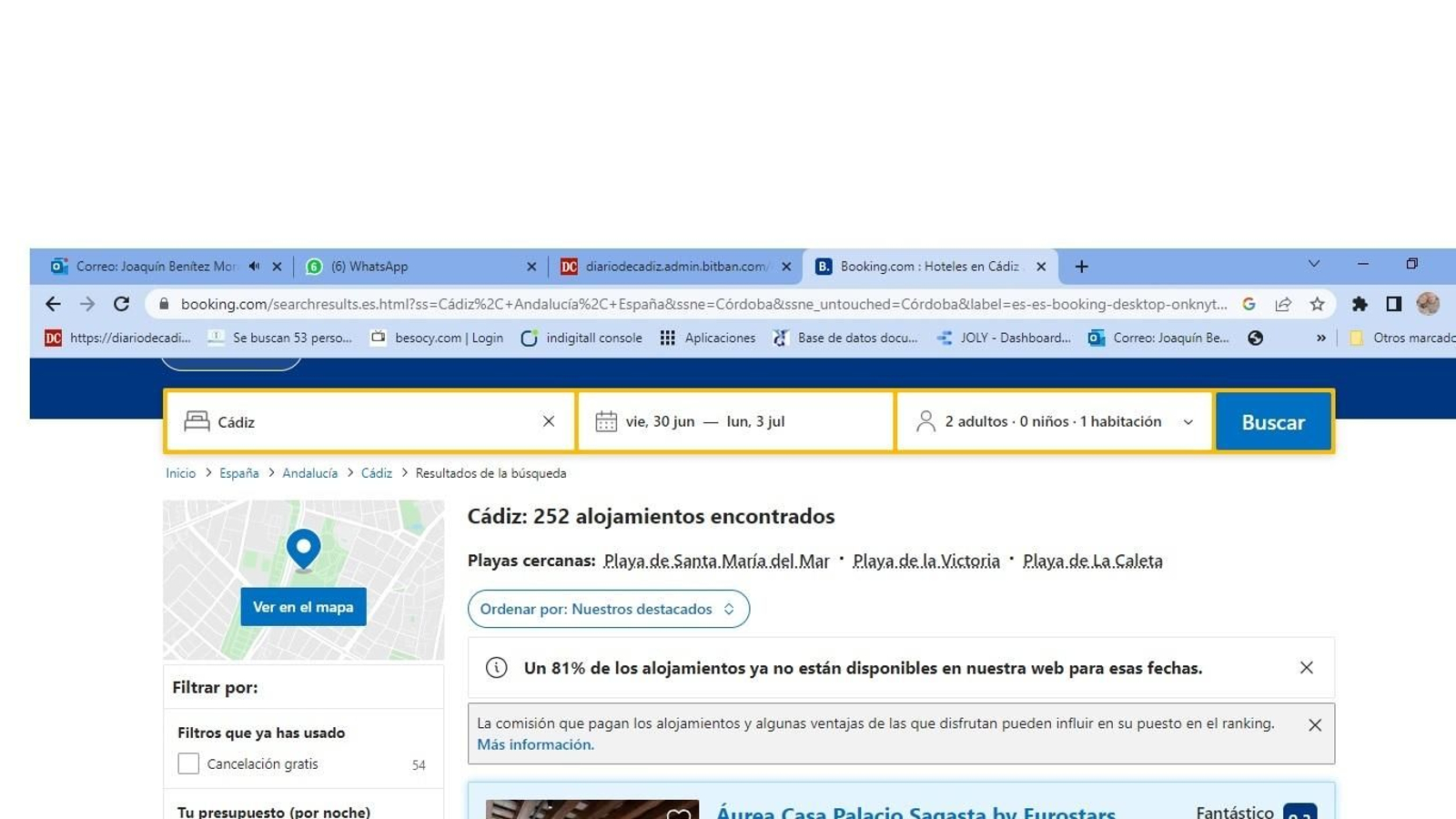
Task: Mute the Correo: Joaquín Benítez tab audio
Action: 254,266
